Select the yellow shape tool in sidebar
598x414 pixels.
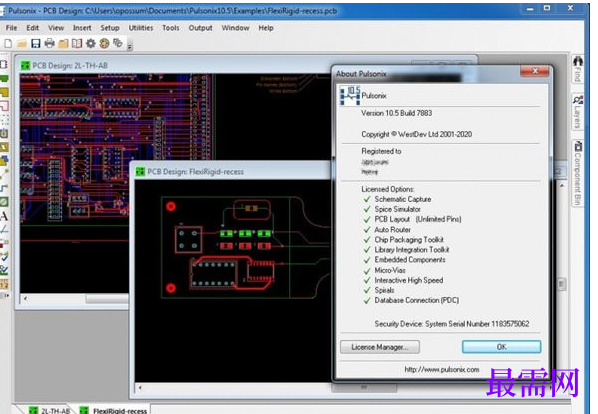[4, 92]
